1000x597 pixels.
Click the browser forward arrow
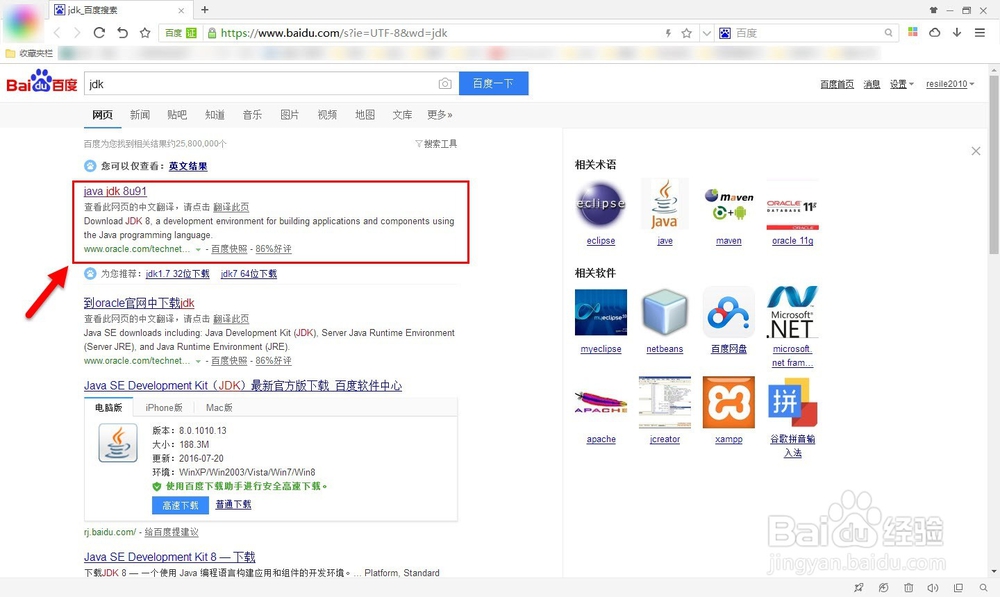click(x=77, y=33)
